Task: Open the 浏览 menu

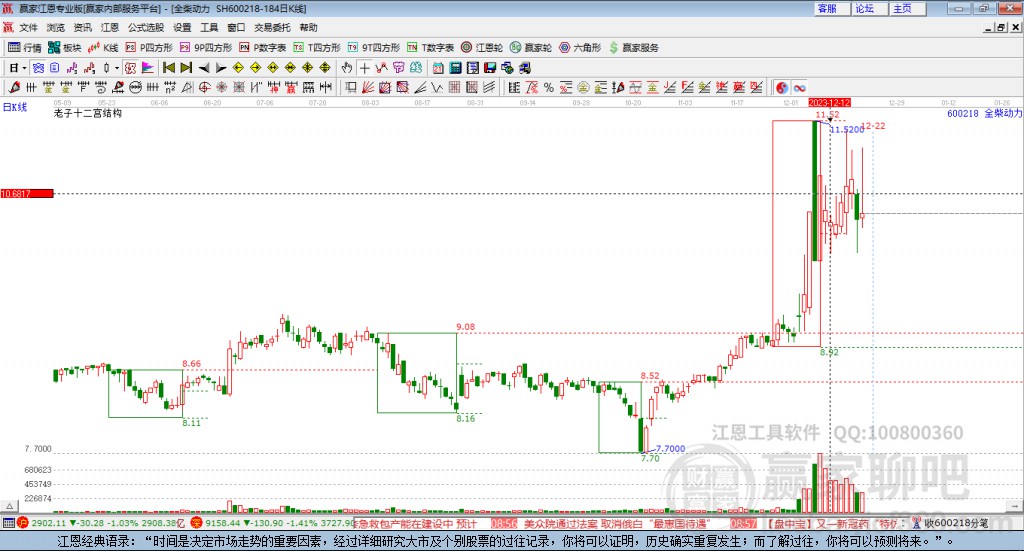Action: point(56,27)
